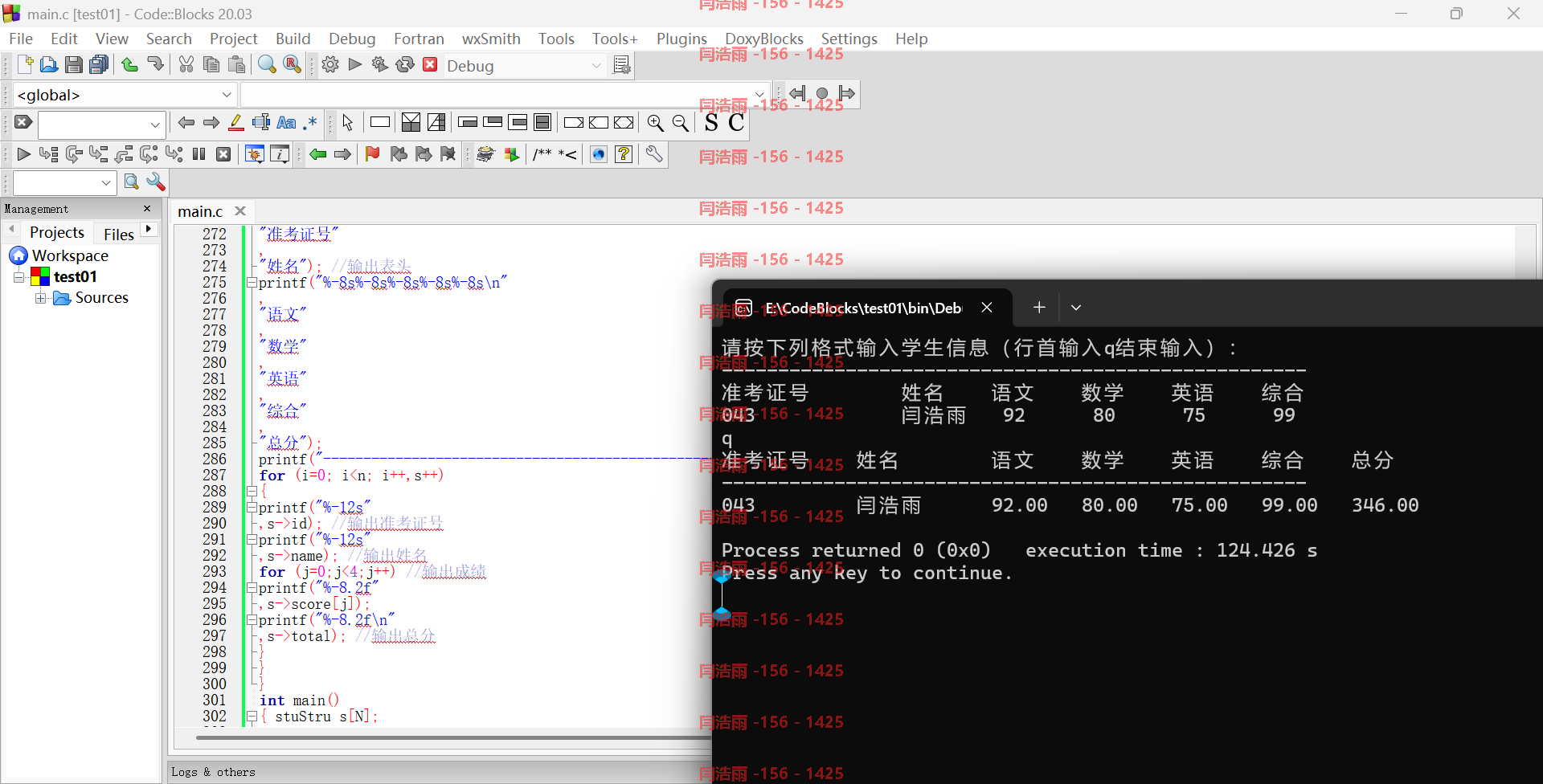Toggle the C comment glyph button
The height and width of the screenshot is (784, 1543).
click(x=736, y=123)
